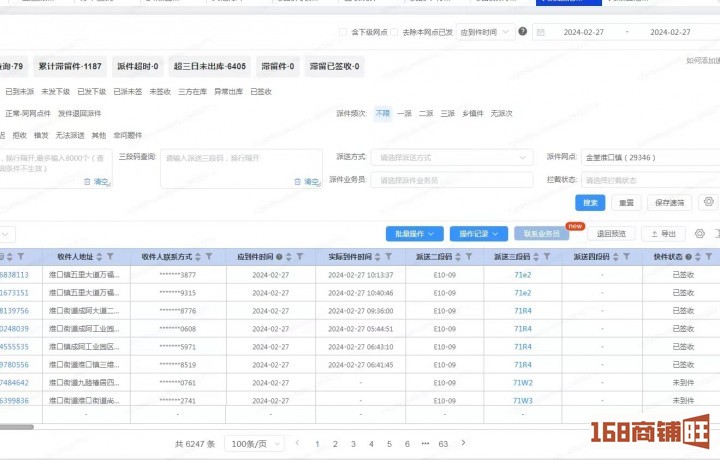Click the gear icon right of 导出 button
Image resolution: width=720 pixels, height=460 pixels.
coord(700,234)
